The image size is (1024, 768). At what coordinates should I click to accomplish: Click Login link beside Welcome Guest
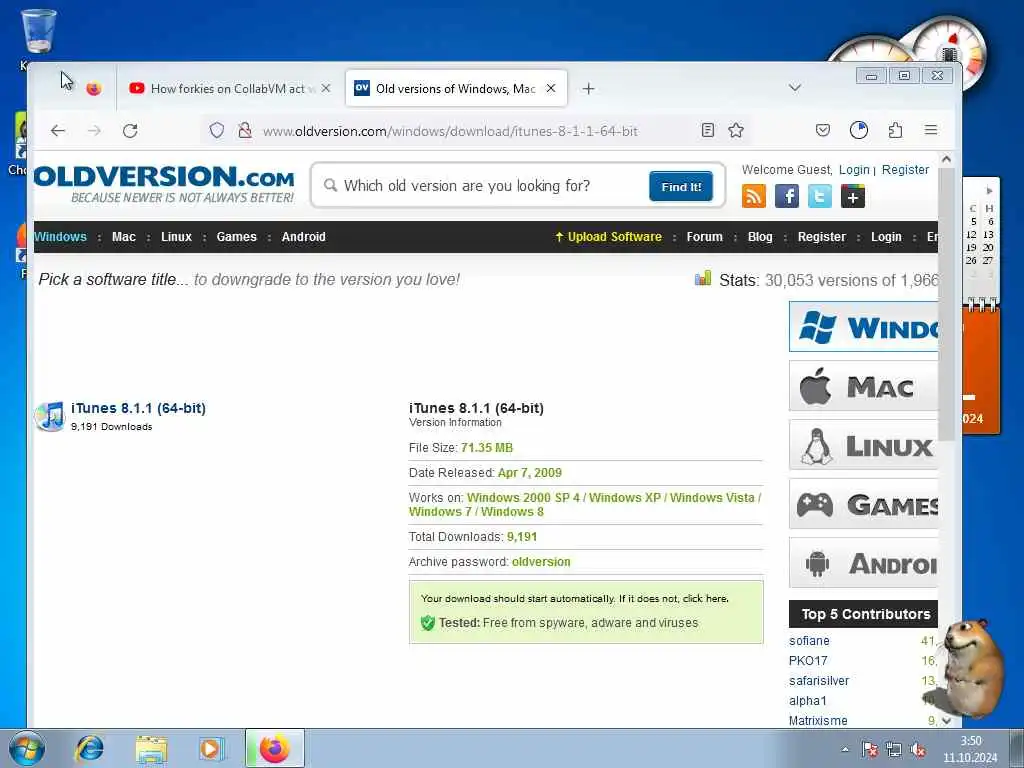(854, 170)
